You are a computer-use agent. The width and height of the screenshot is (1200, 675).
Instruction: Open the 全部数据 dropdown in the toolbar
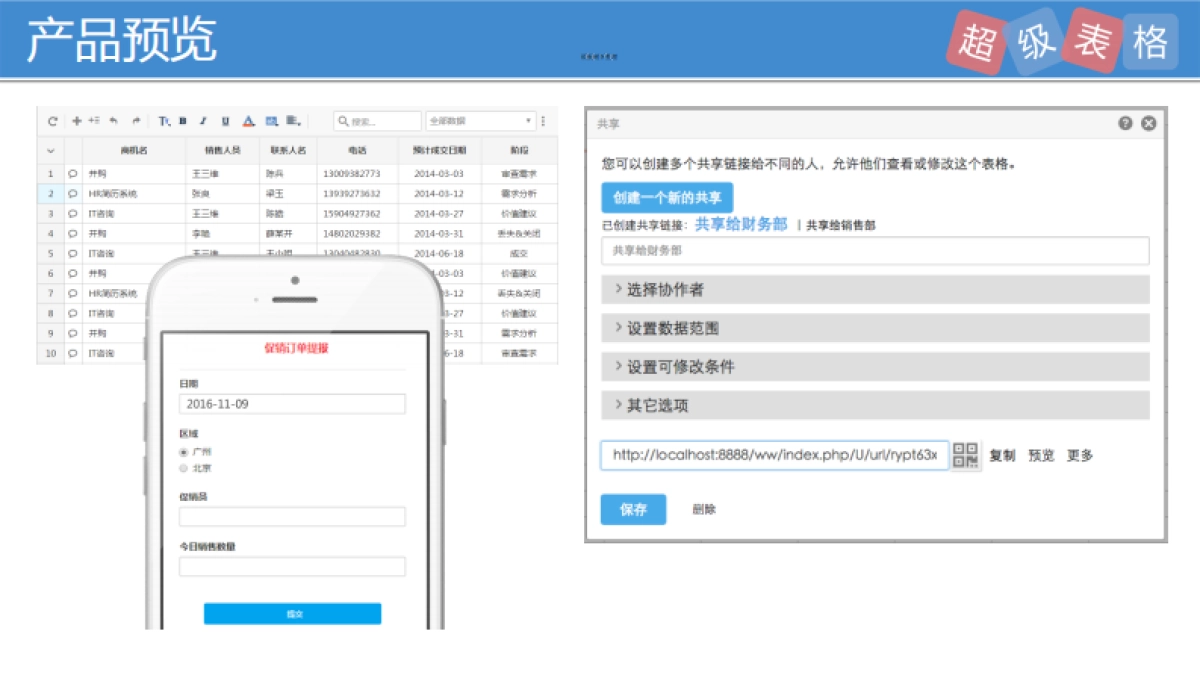click(480, 119)
